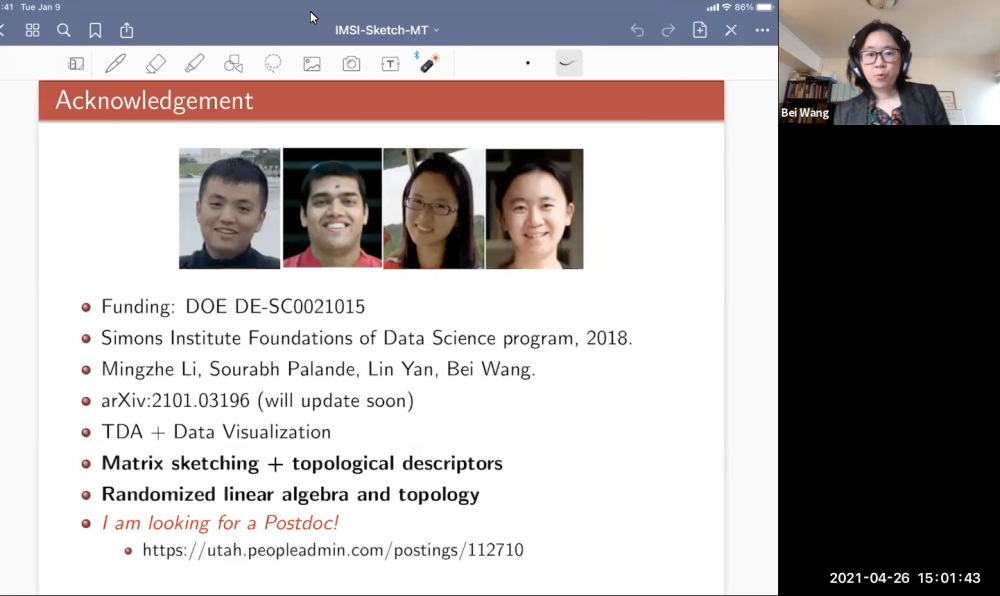Add a new page

tap(700, 30)
